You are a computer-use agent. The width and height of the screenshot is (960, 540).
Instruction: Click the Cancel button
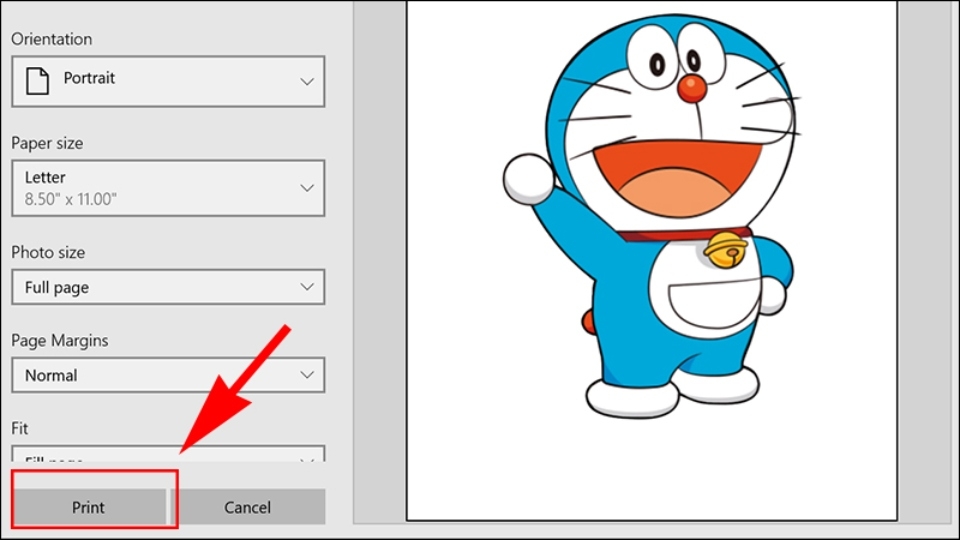[x=247, y=507]
